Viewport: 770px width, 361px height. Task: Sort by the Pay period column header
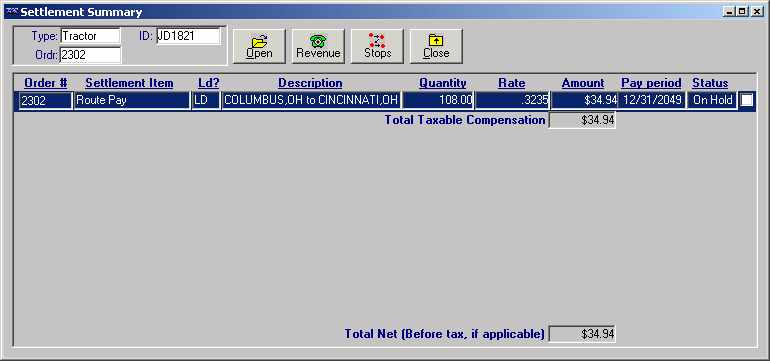(651, 83)
